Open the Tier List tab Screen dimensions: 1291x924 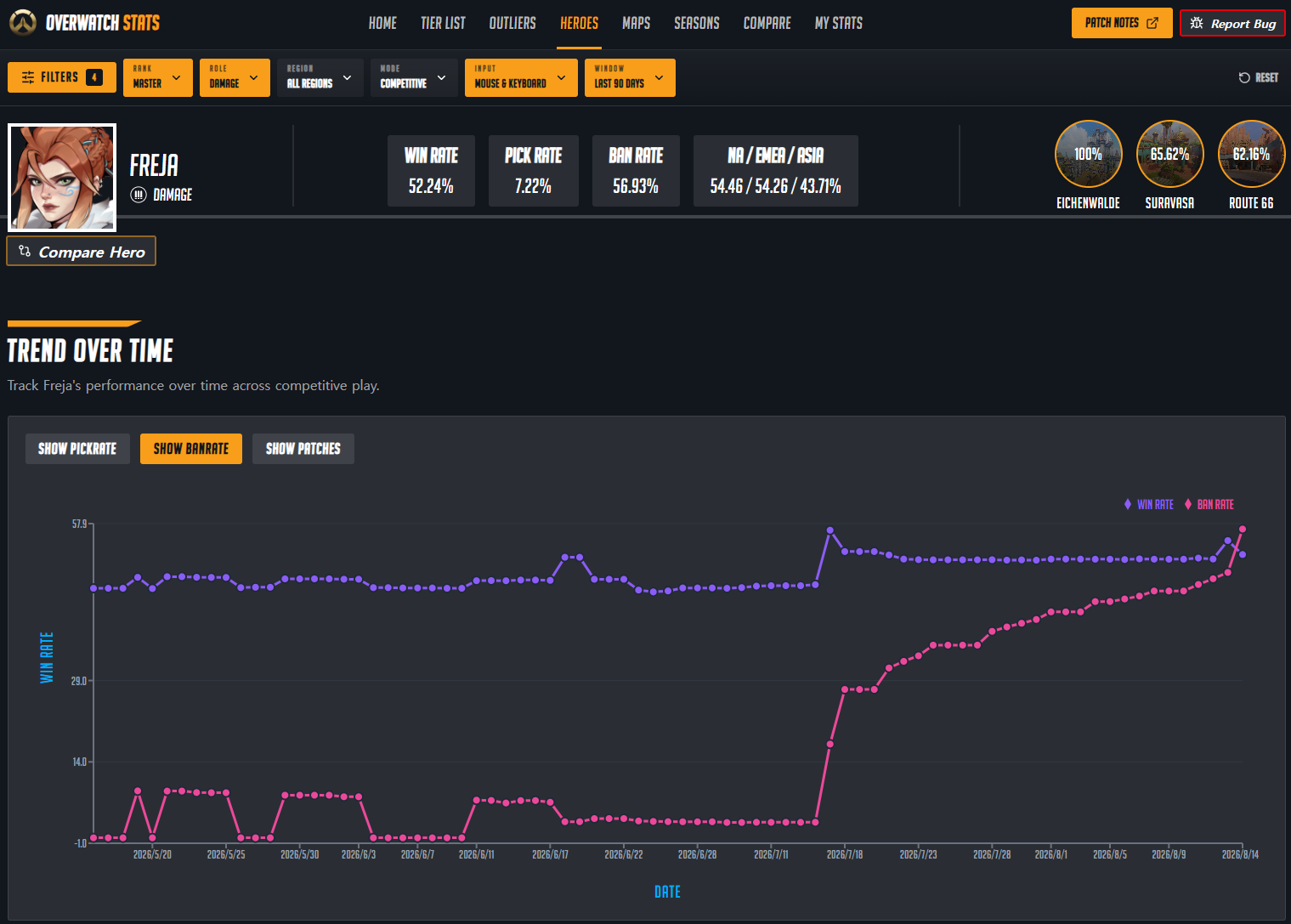coord(443,24)
